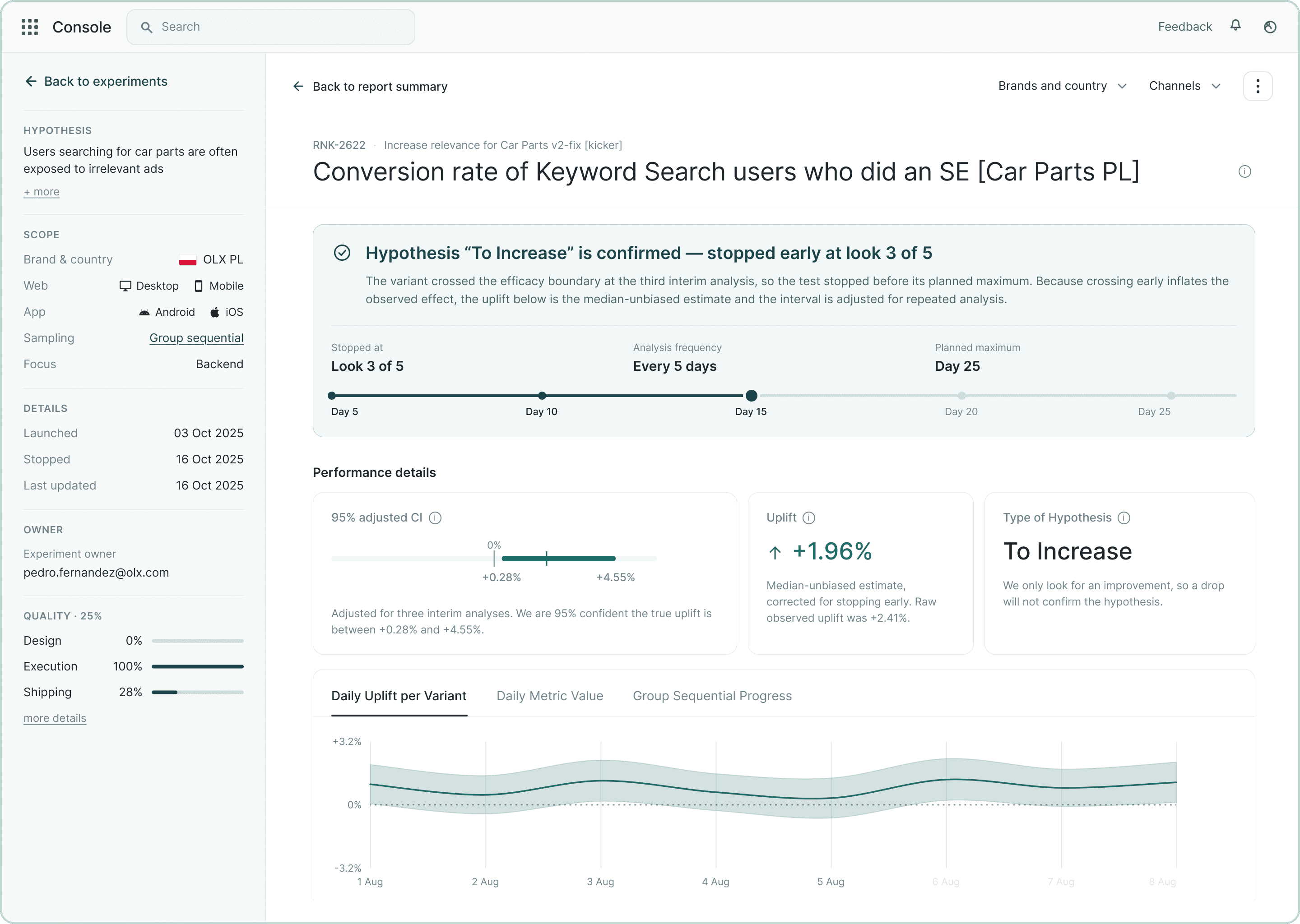Open notifications bell

[x=1235, y=26]
